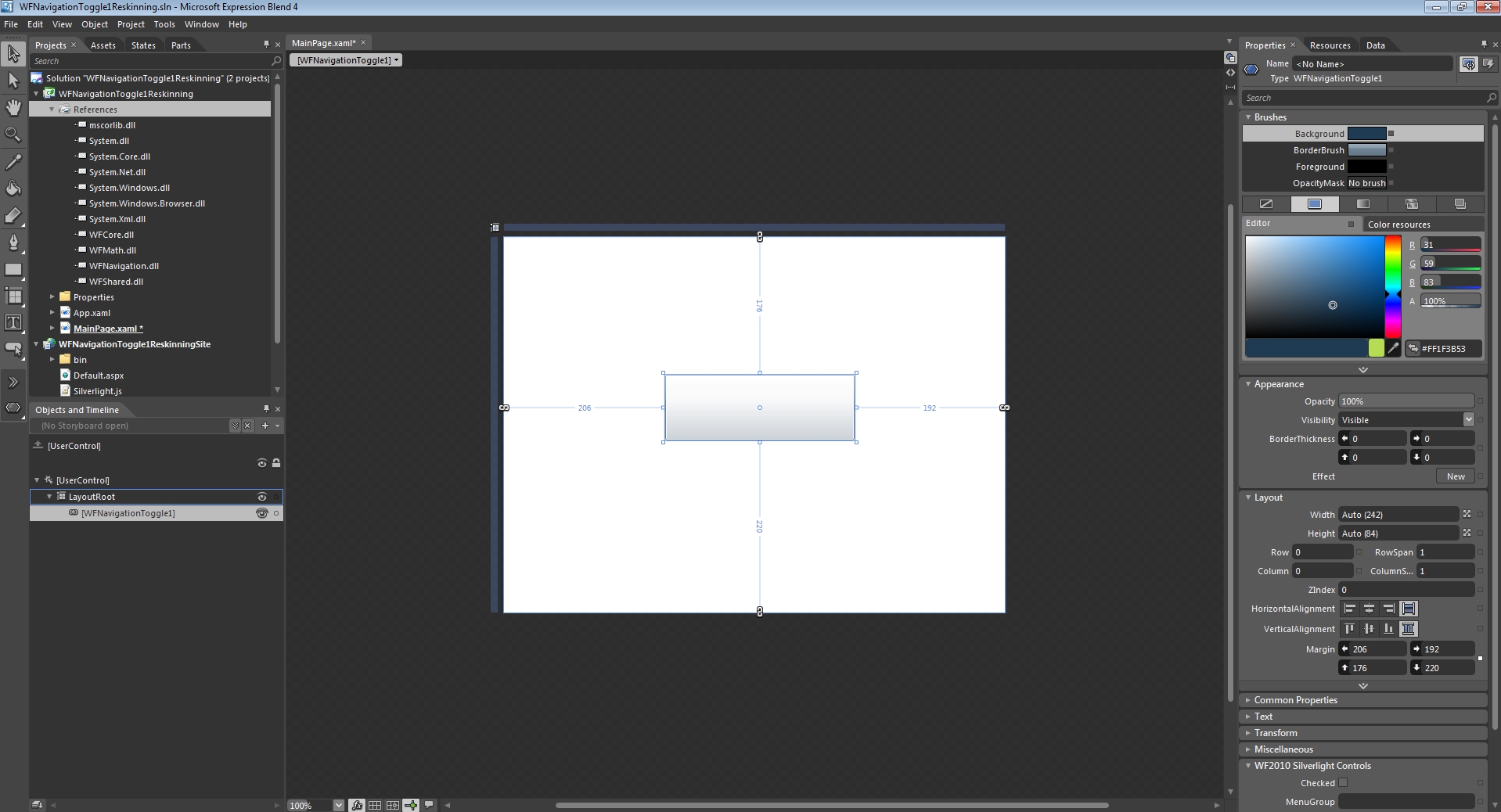1501x812 pixels.
Task: Click the Background brush color swatch
Action: pyautogui.click(x=1366, y=133)
